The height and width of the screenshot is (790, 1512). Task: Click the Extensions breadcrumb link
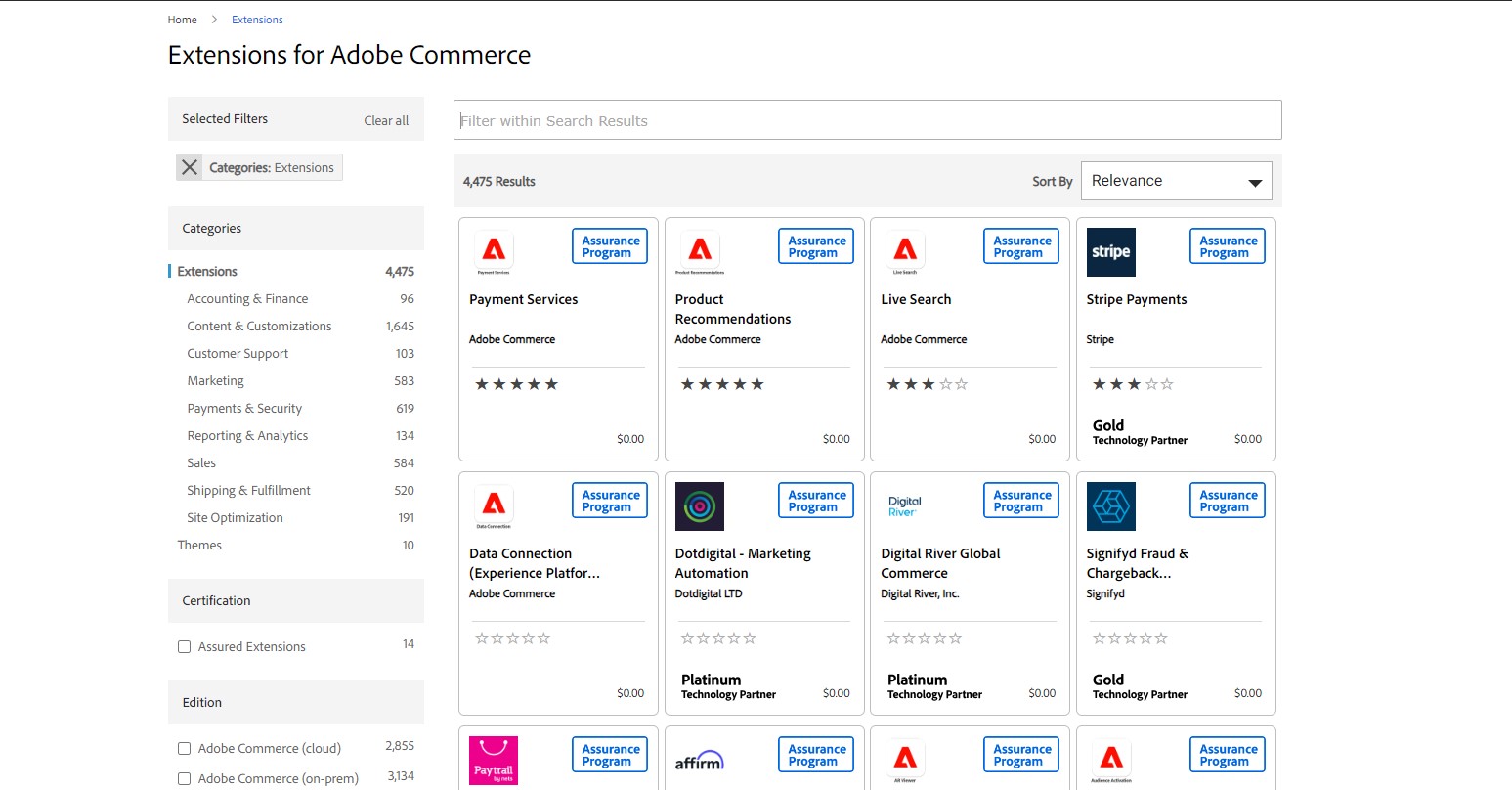pyautogui.click(x=257, y=20)
